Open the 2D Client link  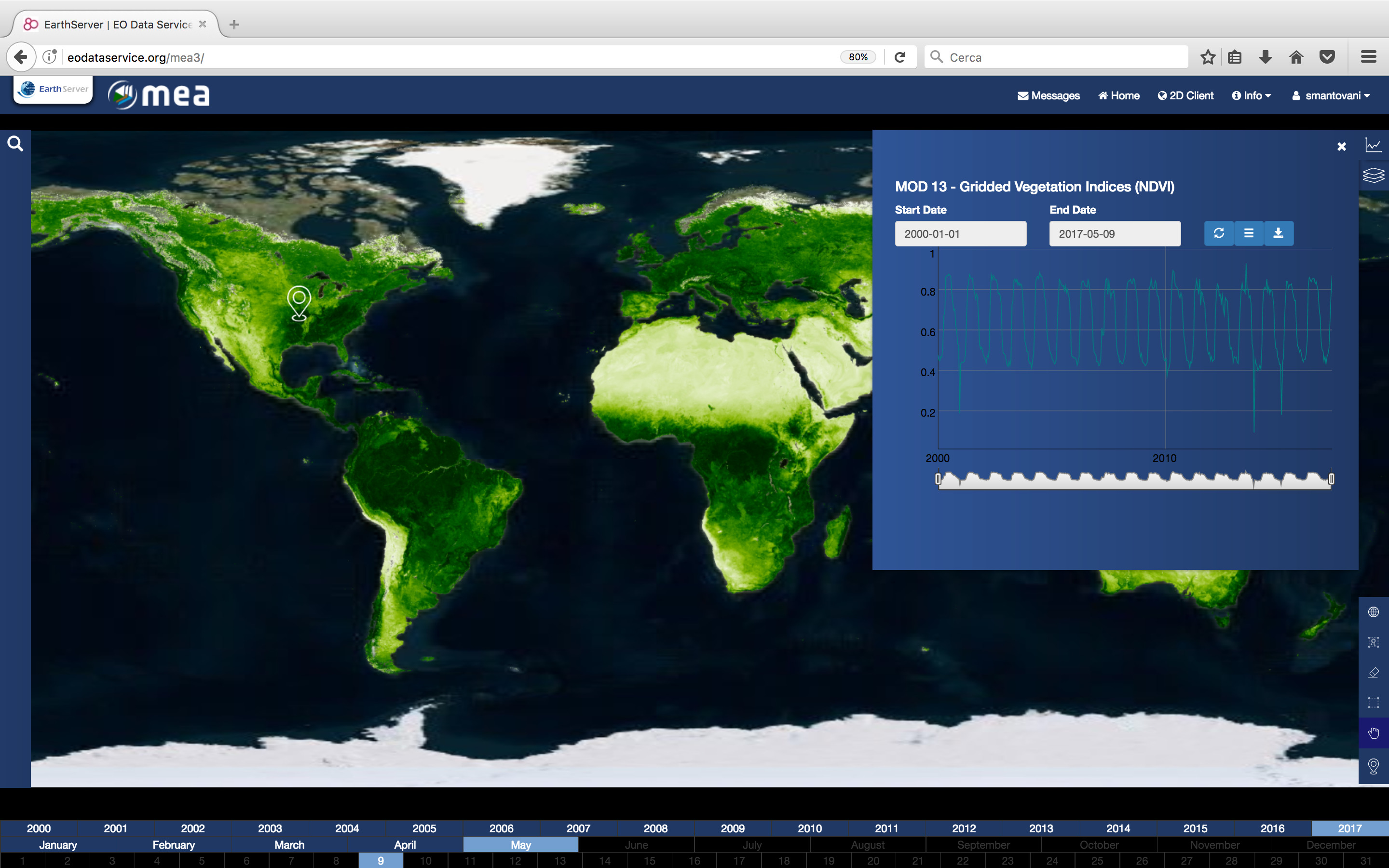(x=1185, y=95)
